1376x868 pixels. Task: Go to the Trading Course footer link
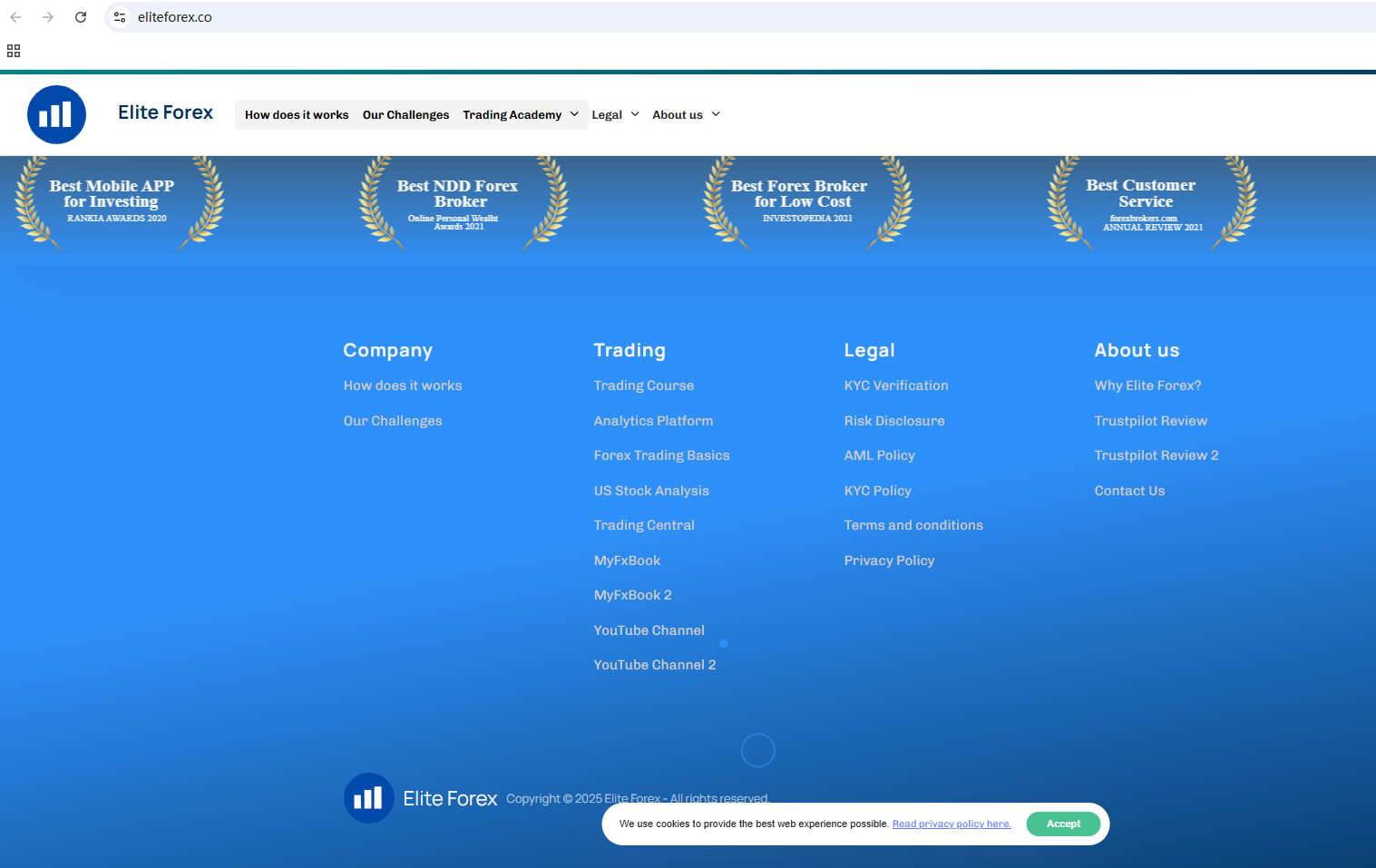click(643, 385)
